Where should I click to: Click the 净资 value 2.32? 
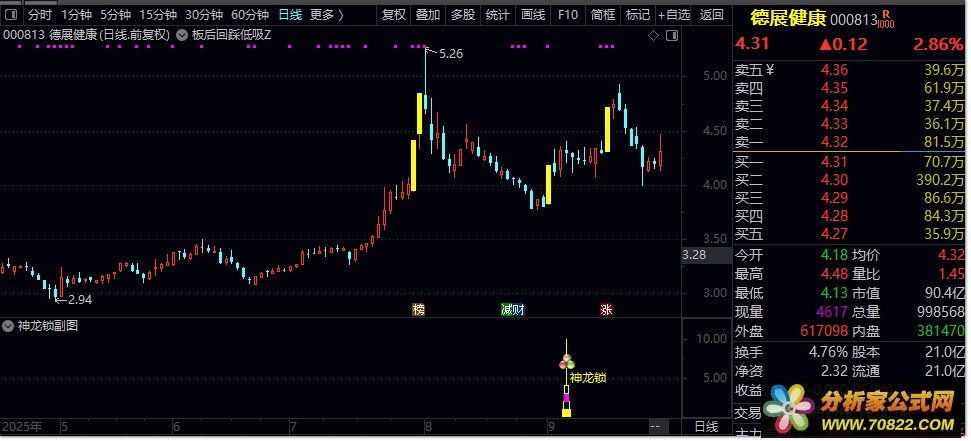[x=834, y=372]
